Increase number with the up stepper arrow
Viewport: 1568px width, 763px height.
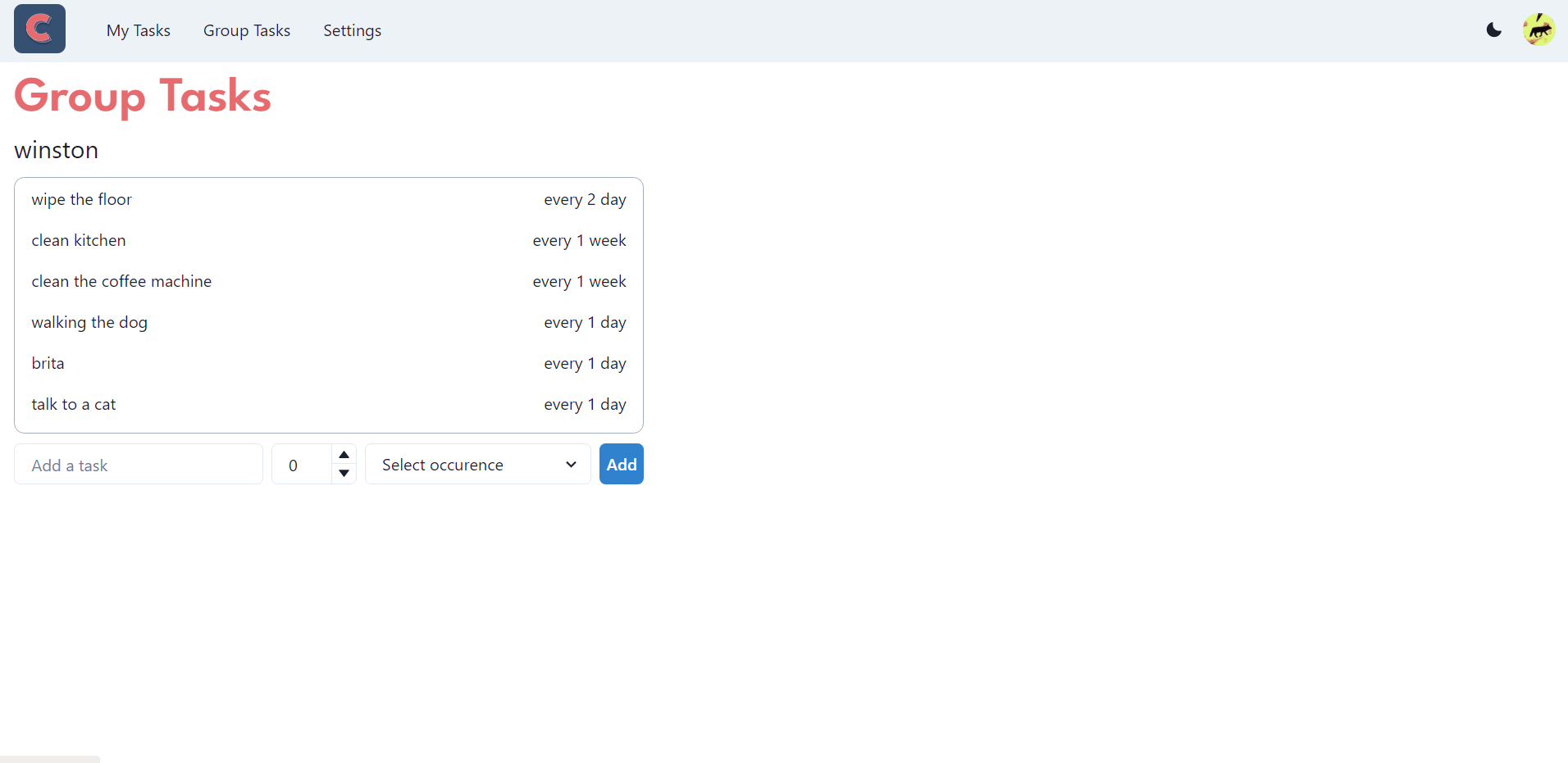(344, 455)
